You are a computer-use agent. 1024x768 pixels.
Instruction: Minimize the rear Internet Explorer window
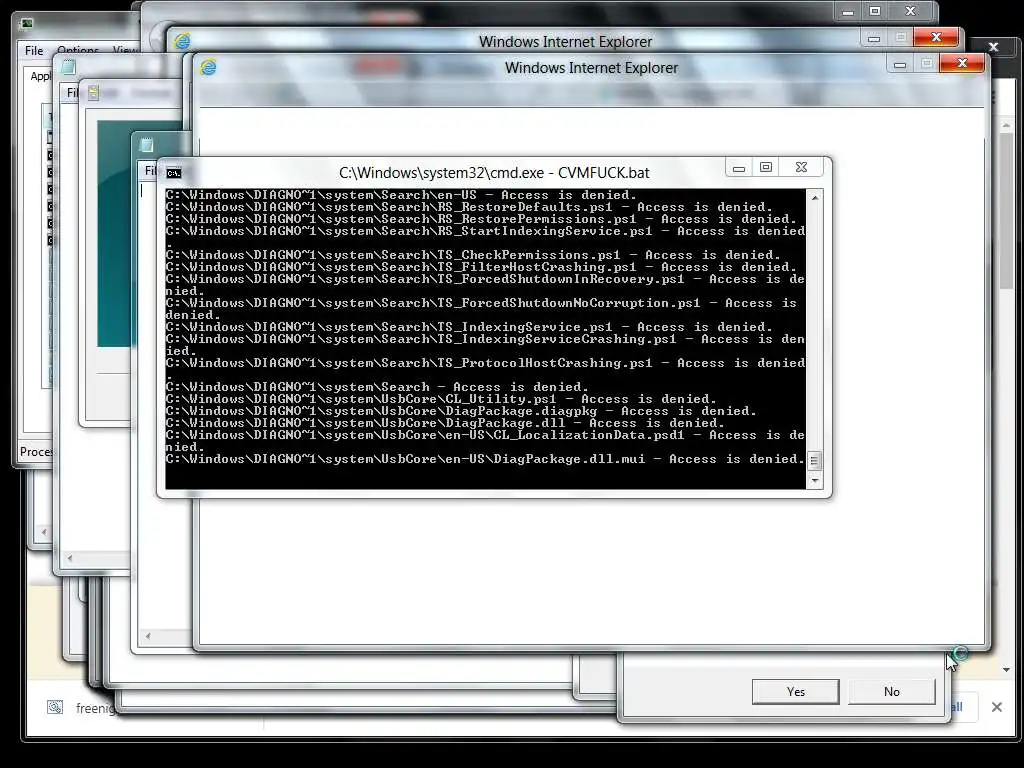pos(874,38)
